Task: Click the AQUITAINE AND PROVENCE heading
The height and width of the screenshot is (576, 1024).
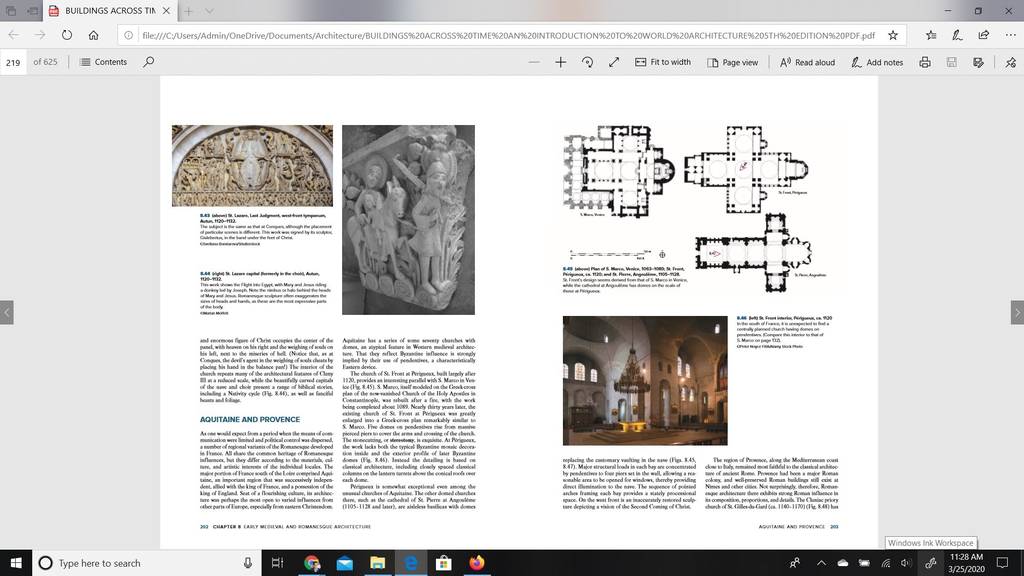Action: [x=250, y=419]
